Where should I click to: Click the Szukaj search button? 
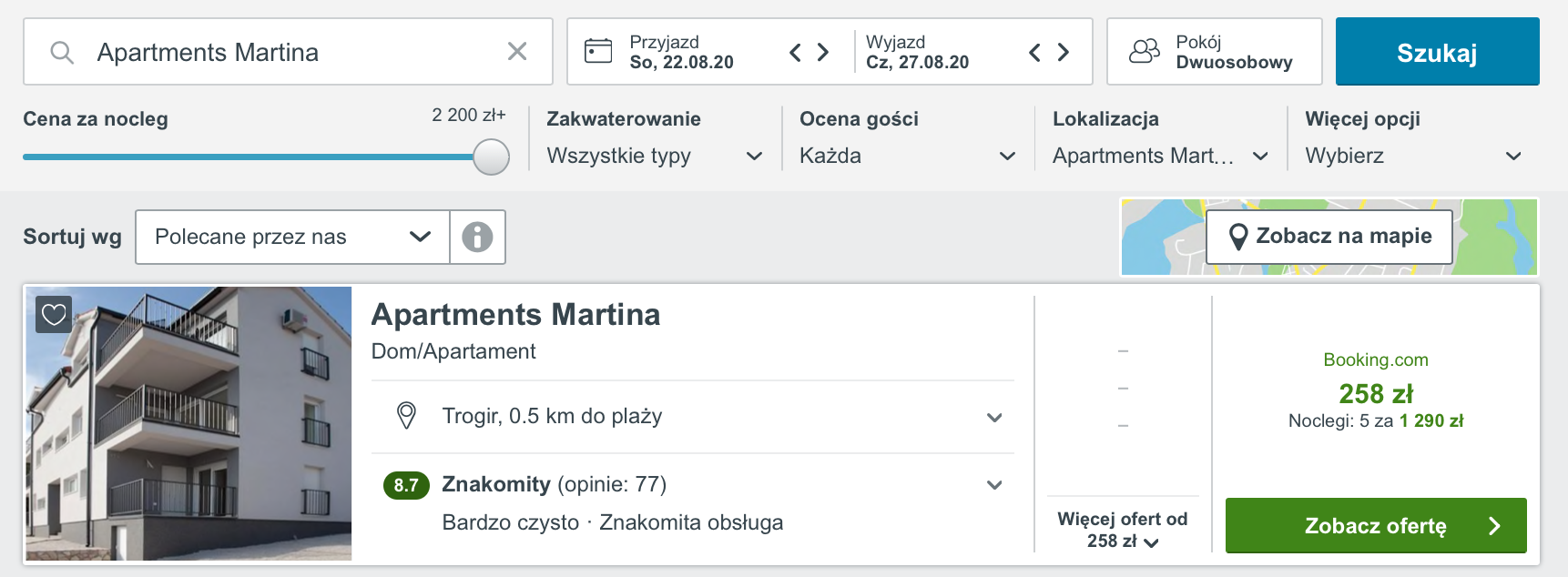point(1437,52)
